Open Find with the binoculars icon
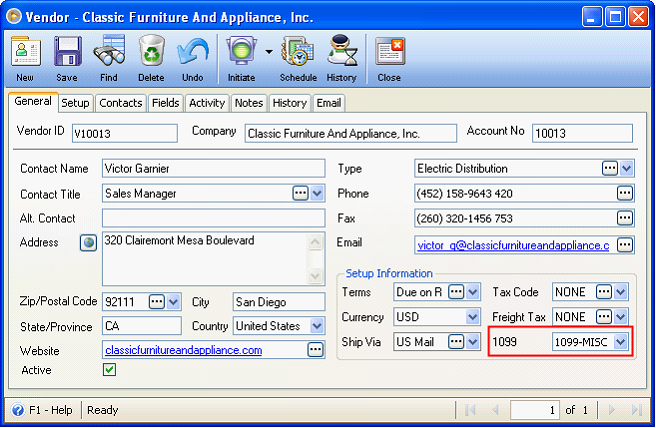This screenshot has height=428, width=656. point(109,50)
